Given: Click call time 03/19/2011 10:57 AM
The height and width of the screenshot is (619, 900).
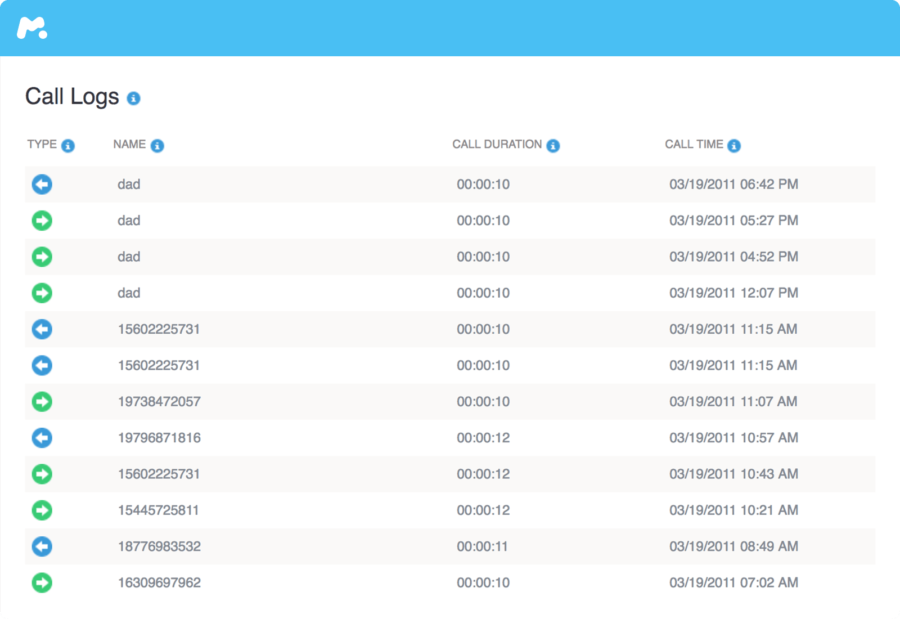Looking at the screenshot, I should click(734, 438).
